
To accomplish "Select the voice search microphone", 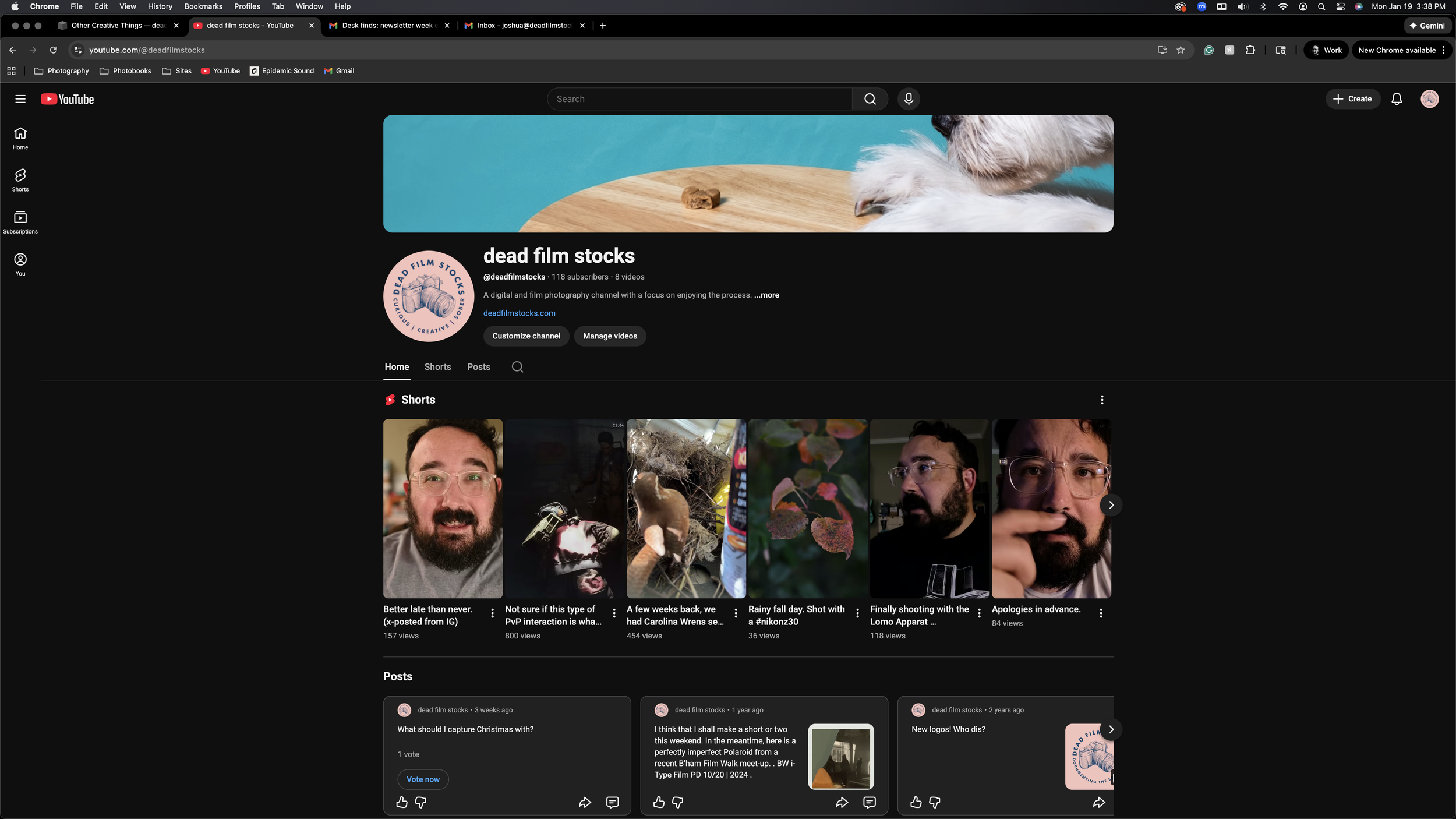I will 908,98.
